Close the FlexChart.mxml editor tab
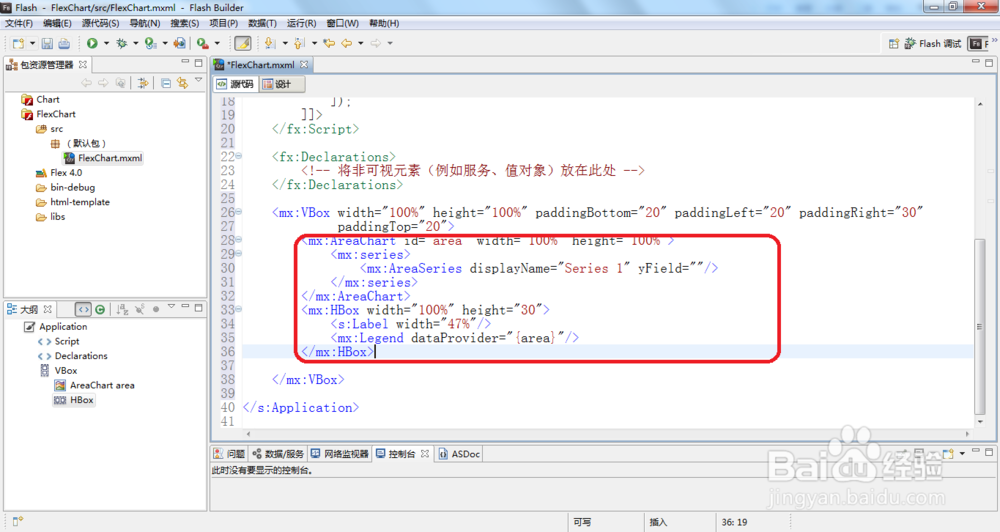The width and height of the screenshot is (1000, 532). (304, 64)
